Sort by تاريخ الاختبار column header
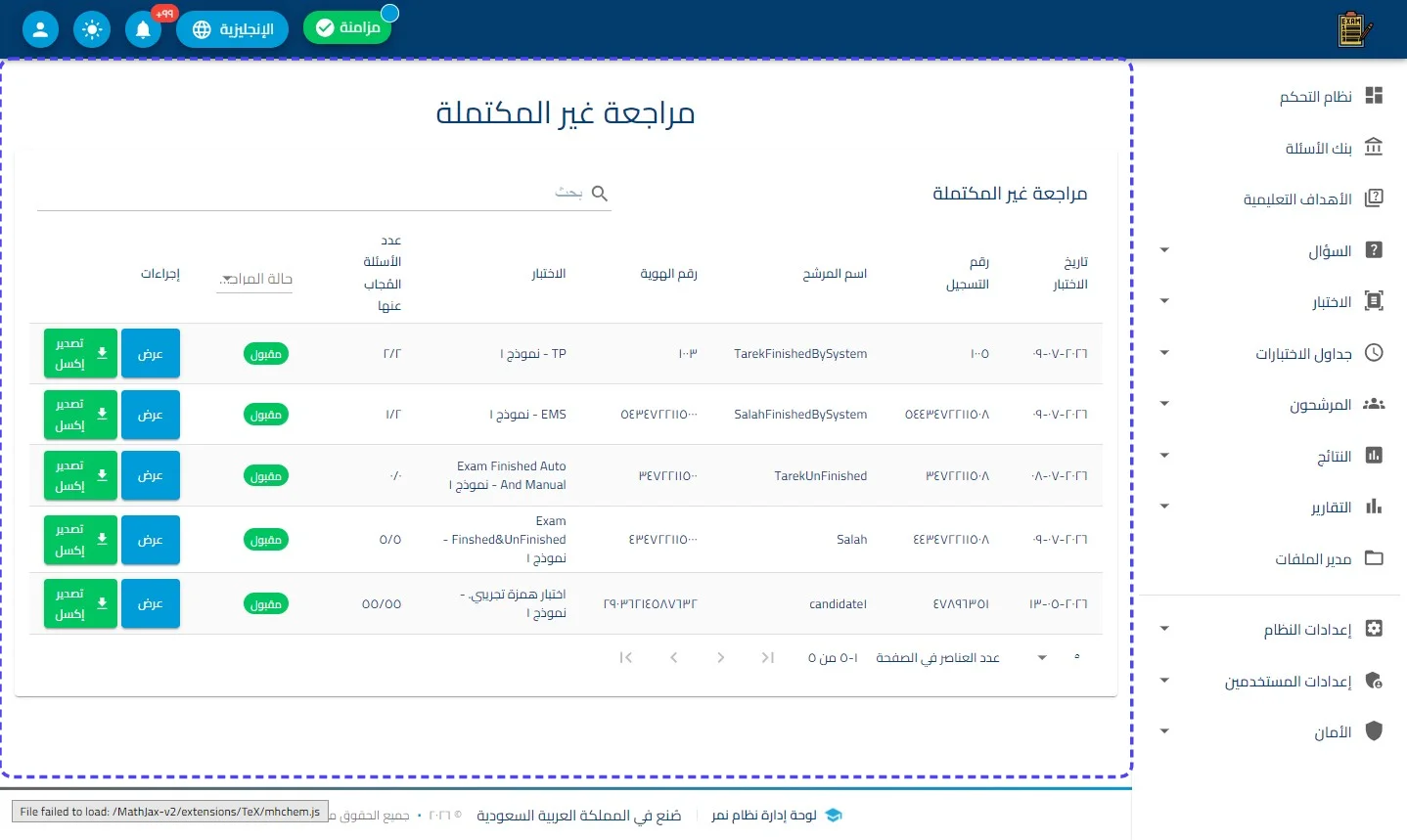Image resolution: width=1407 pixels, height=840 pixels. click(x=1070, y=273)
